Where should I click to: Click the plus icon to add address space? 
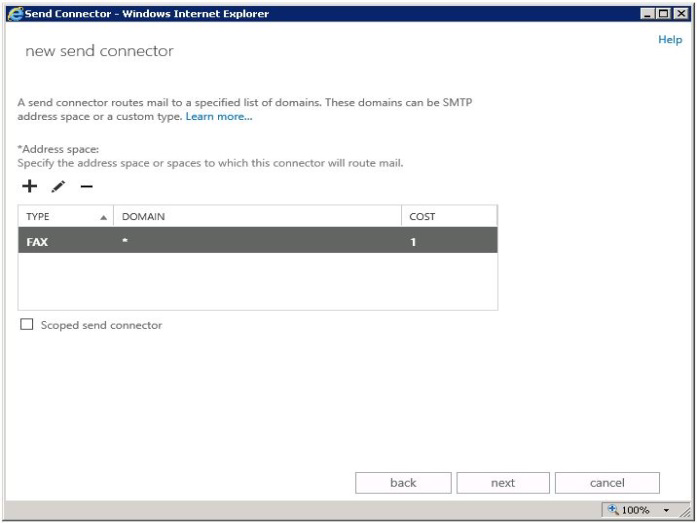coord(29,186)
